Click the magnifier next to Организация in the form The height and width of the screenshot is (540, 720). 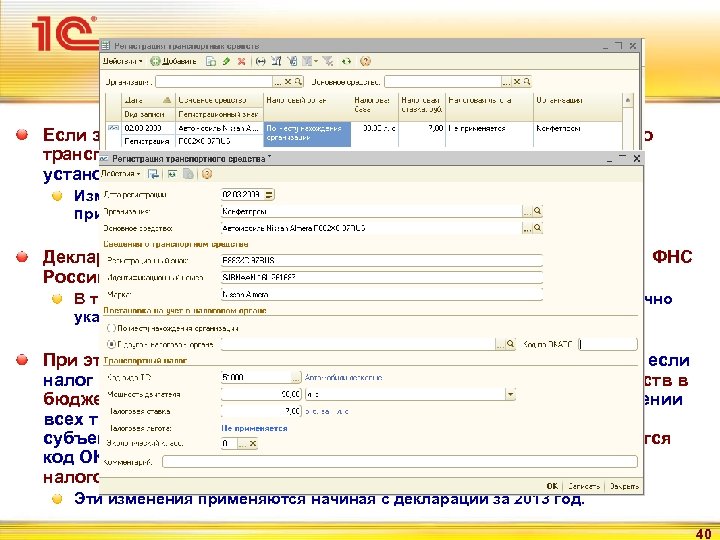tap(537, 211)
